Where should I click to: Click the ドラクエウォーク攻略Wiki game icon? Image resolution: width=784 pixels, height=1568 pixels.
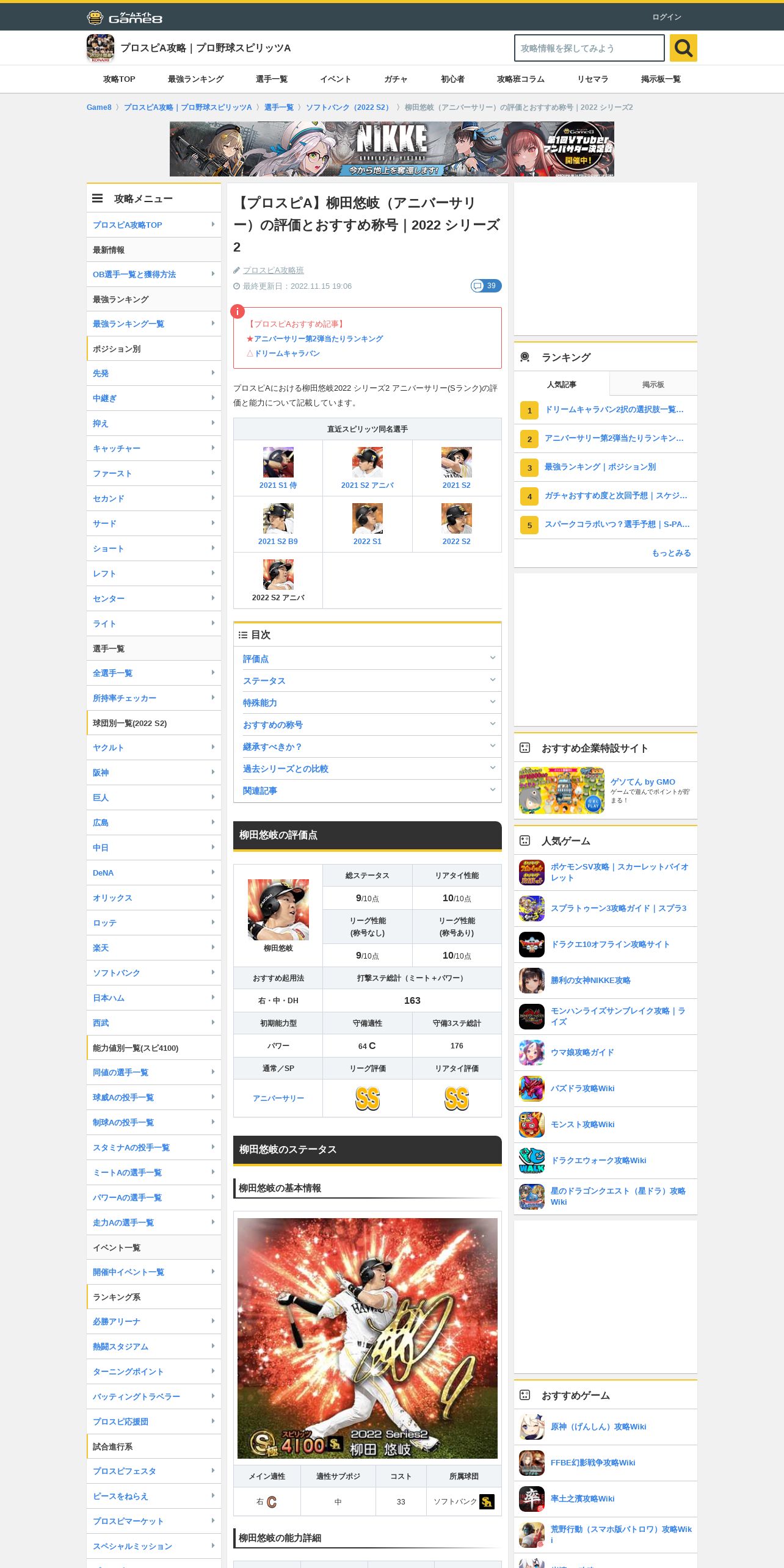[x=532, y=1161]
